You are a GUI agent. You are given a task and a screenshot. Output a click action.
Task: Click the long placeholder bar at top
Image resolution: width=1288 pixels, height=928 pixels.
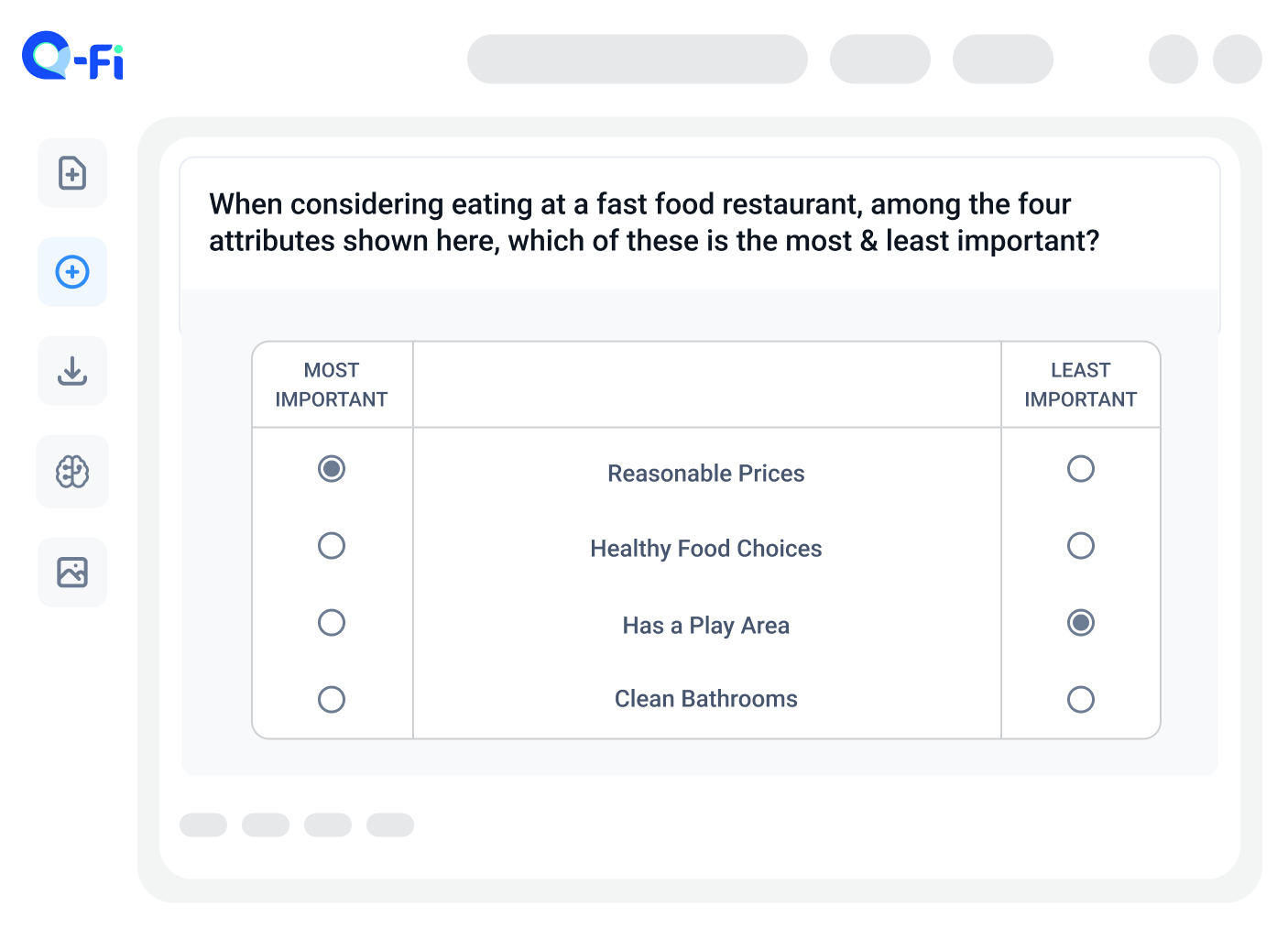click(638, 60)
